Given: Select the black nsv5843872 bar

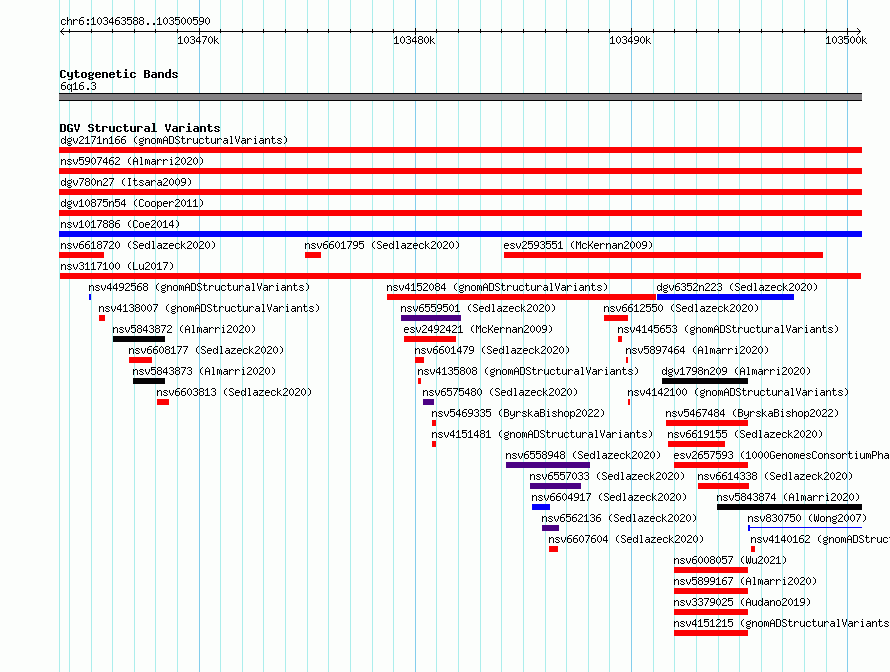Looking at the screenshot, I should 139,339.
